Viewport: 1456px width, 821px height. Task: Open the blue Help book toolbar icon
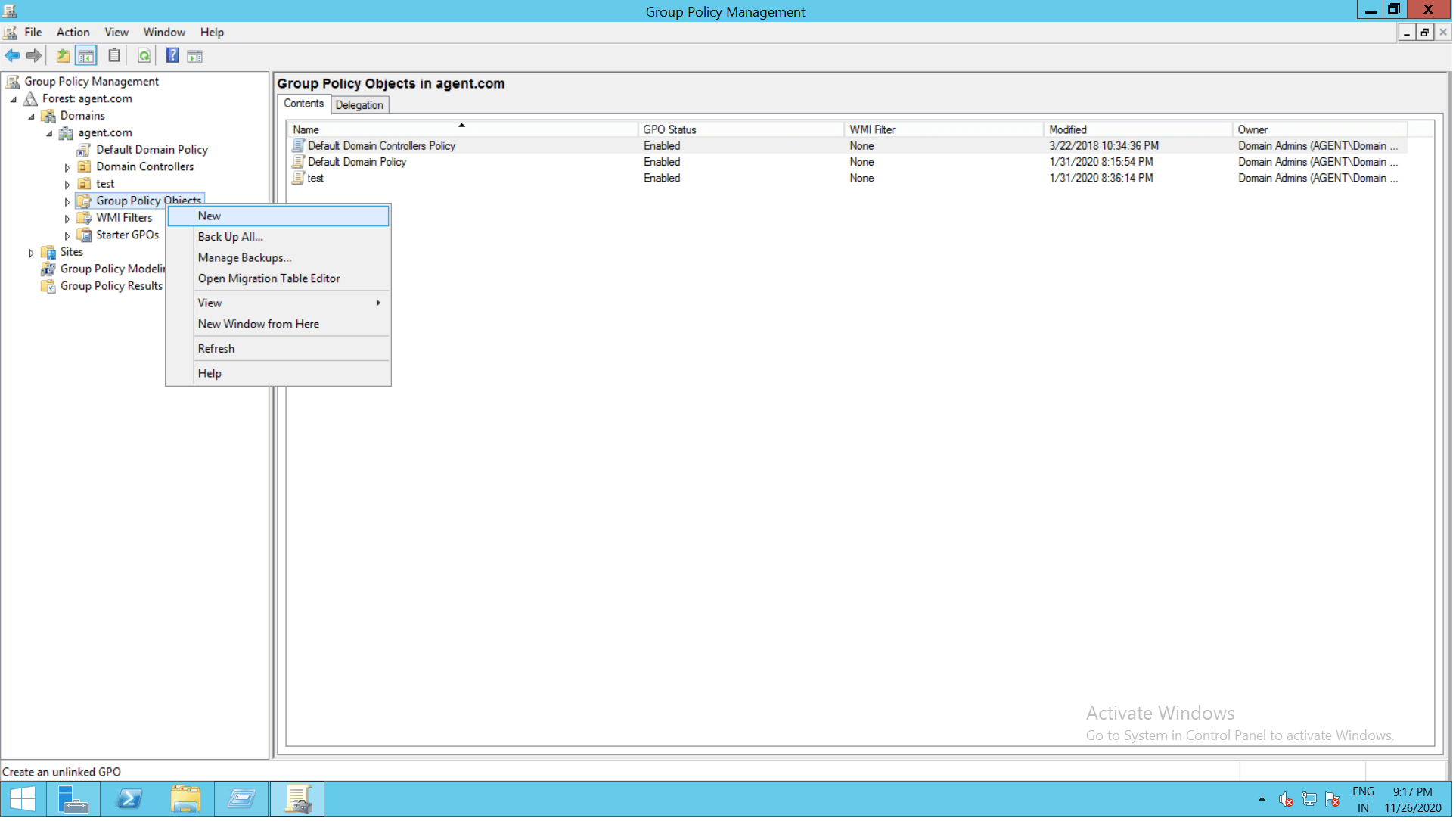(x=172, y=56)
